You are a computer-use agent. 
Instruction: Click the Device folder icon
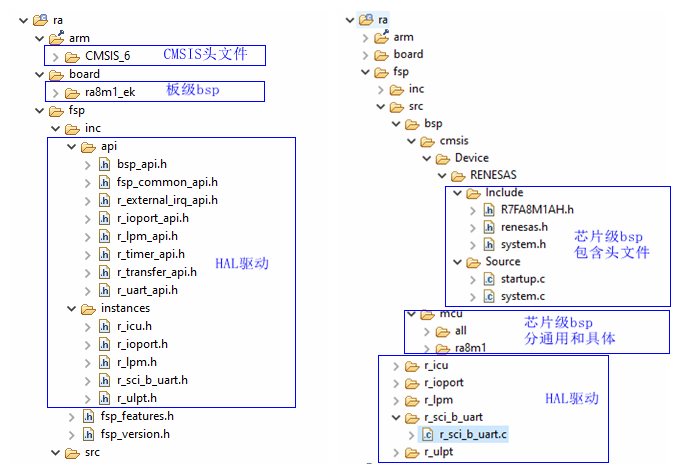pos(443,159)
